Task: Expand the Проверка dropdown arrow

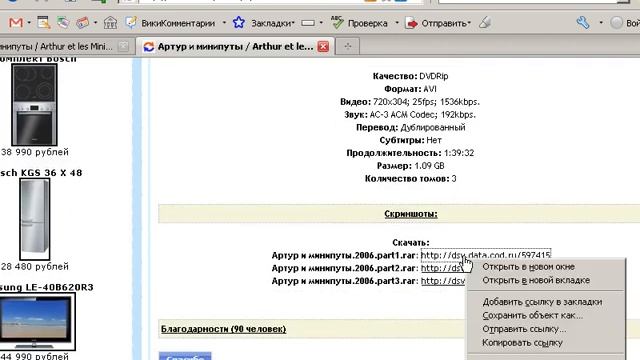Action: coord(397,23)
